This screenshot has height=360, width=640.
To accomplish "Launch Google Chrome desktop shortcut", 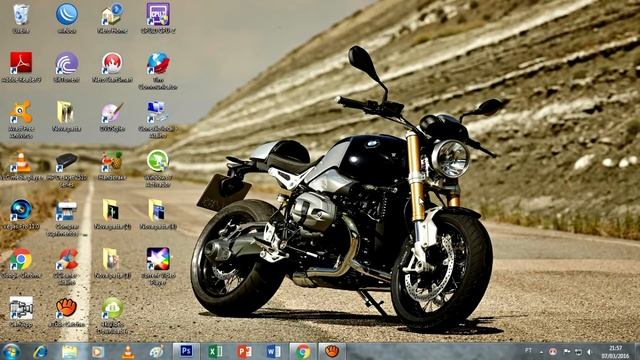I will coord(21,263).
